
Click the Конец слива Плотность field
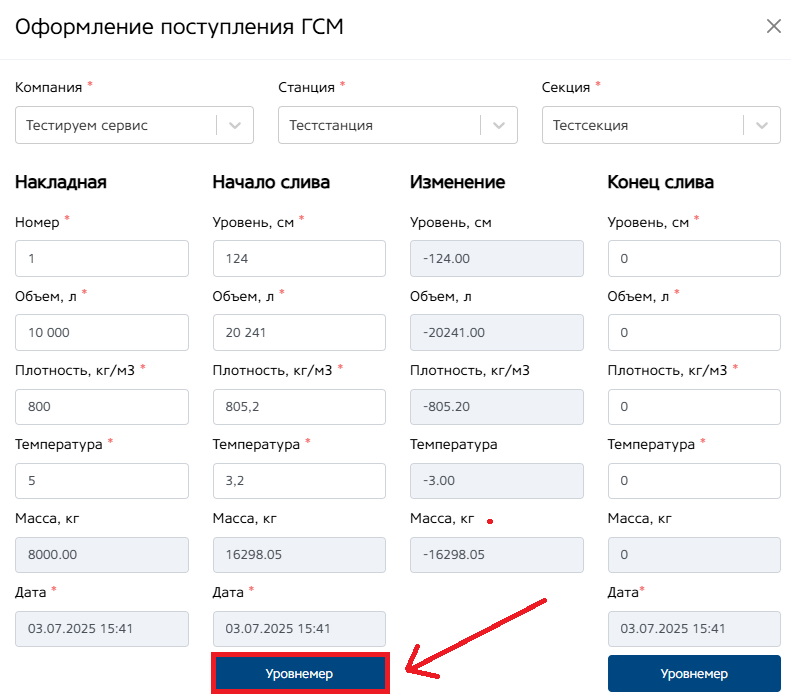(x=694, y=407)
